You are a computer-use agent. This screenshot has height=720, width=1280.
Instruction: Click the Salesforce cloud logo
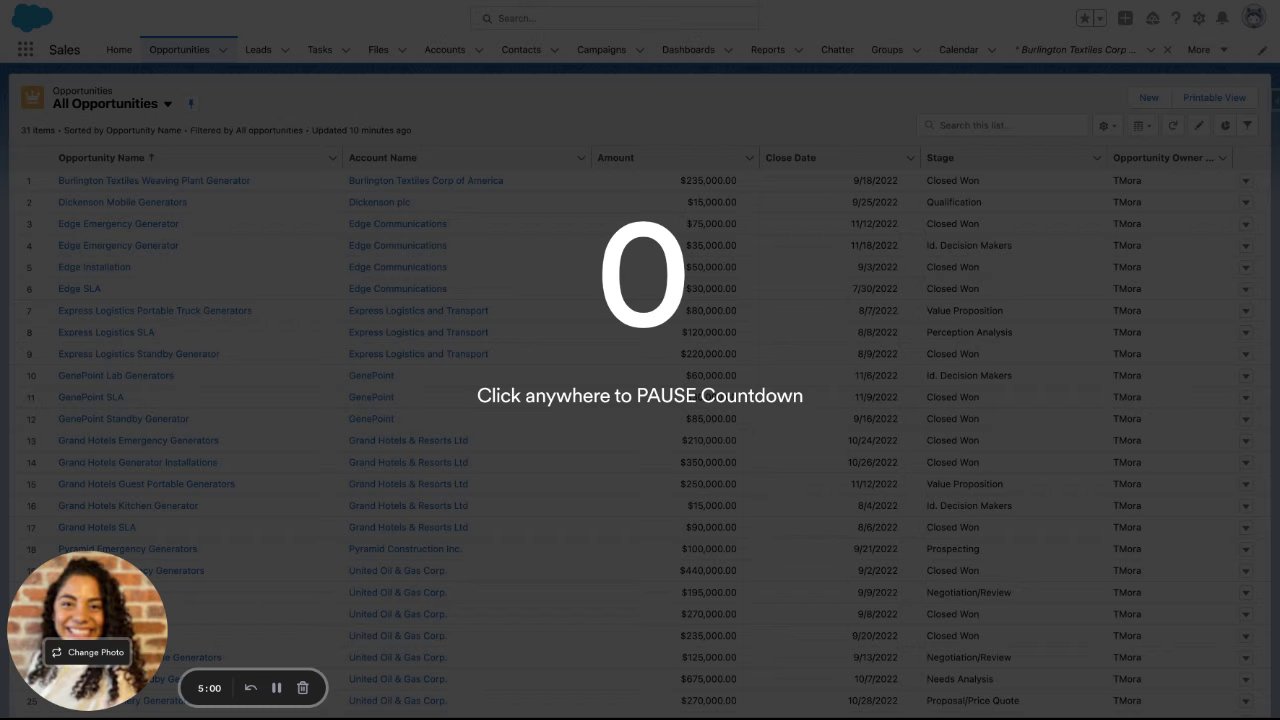pos(32,17)
